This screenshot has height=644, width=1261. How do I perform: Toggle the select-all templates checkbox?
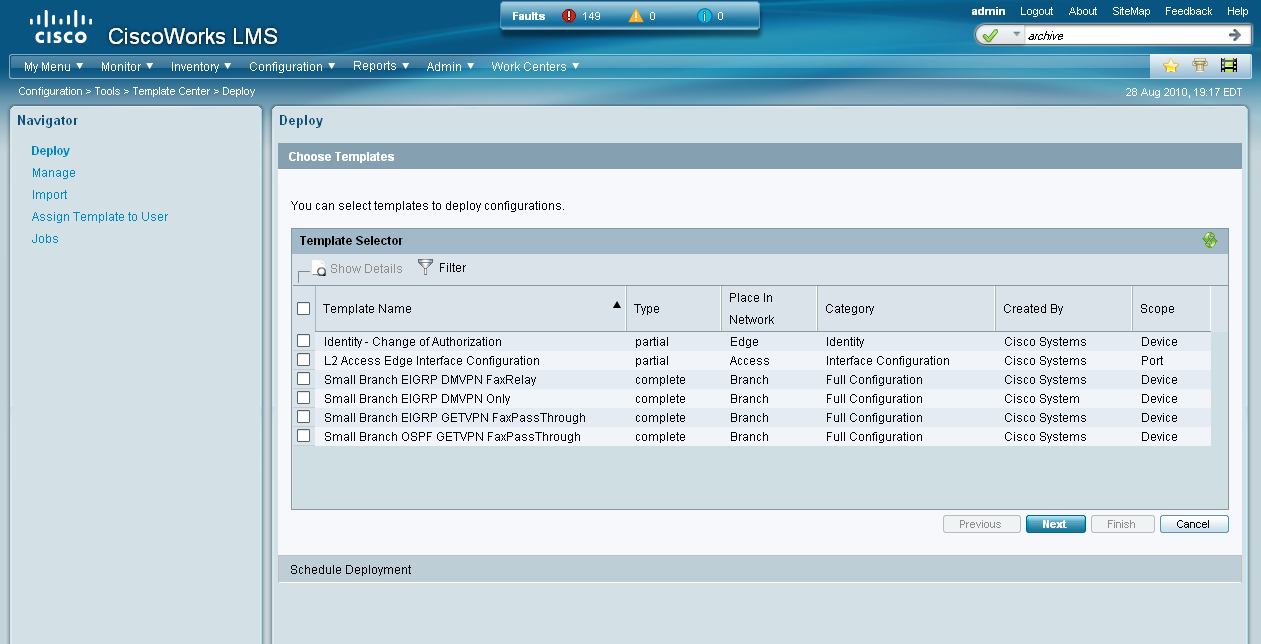(x=304, y=308)
